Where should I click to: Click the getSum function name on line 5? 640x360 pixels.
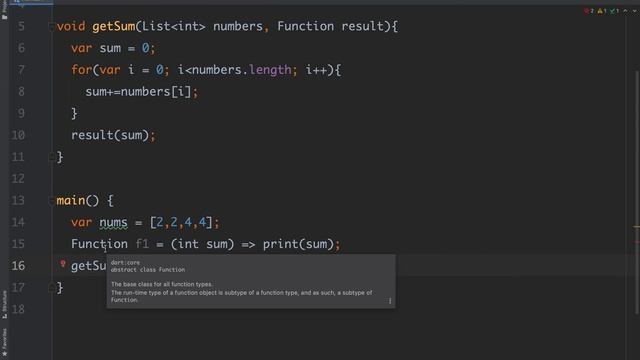(113, 27)
